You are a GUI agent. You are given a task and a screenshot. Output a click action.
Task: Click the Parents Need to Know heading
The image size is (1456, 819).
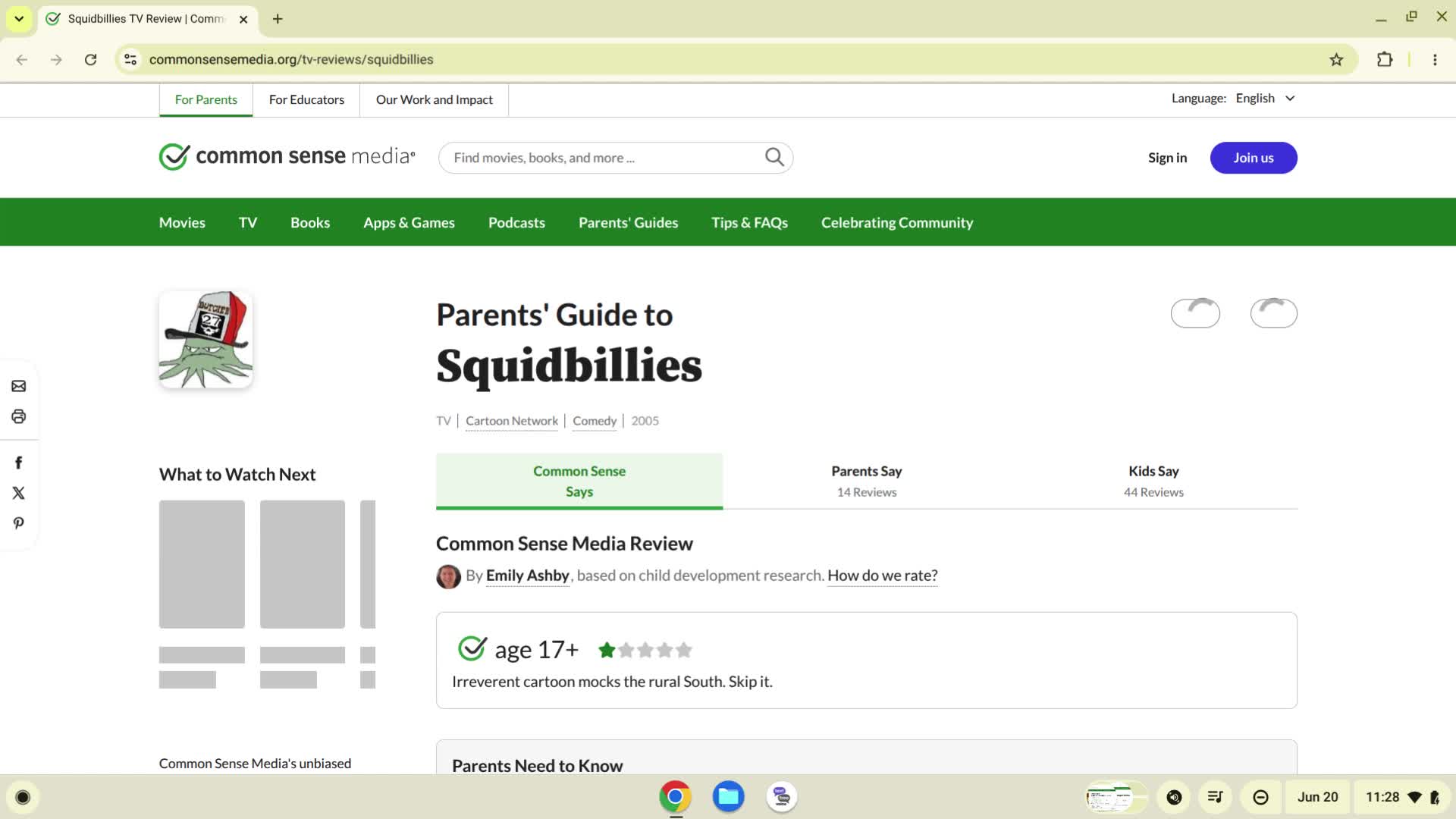537,765
